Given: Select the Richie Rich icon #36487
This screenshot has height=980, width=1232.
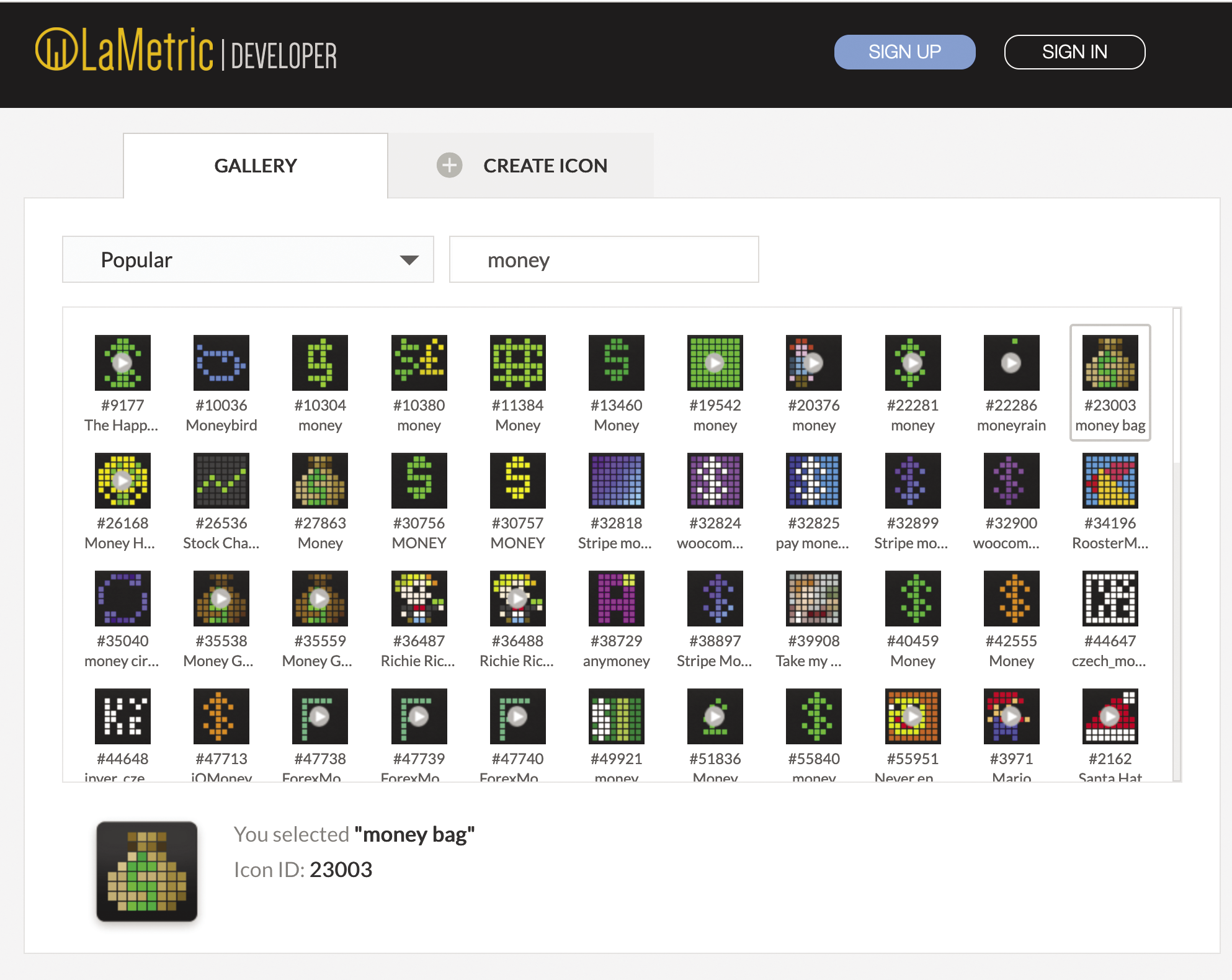Looking at the screenshot, I should (x=419, y=599).
